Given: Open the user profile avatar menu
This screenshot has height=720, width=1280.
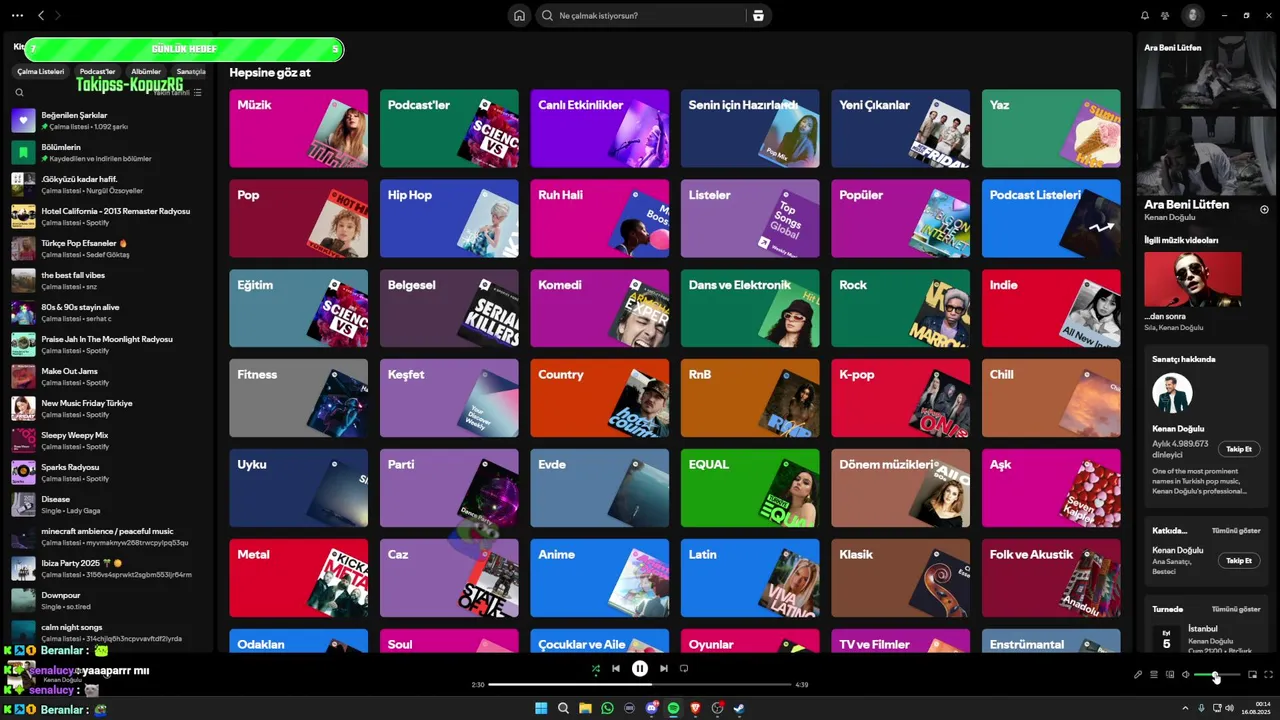Looking at the screenshot, I should point(1192,16).
